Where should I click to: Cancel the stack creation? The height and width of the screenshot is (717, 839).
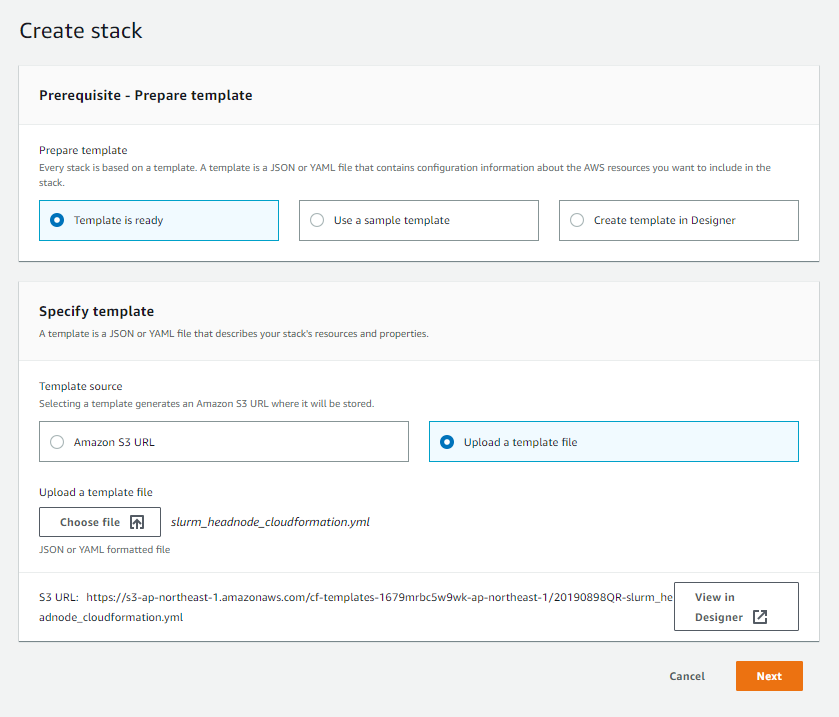click(x=687, y=676)
